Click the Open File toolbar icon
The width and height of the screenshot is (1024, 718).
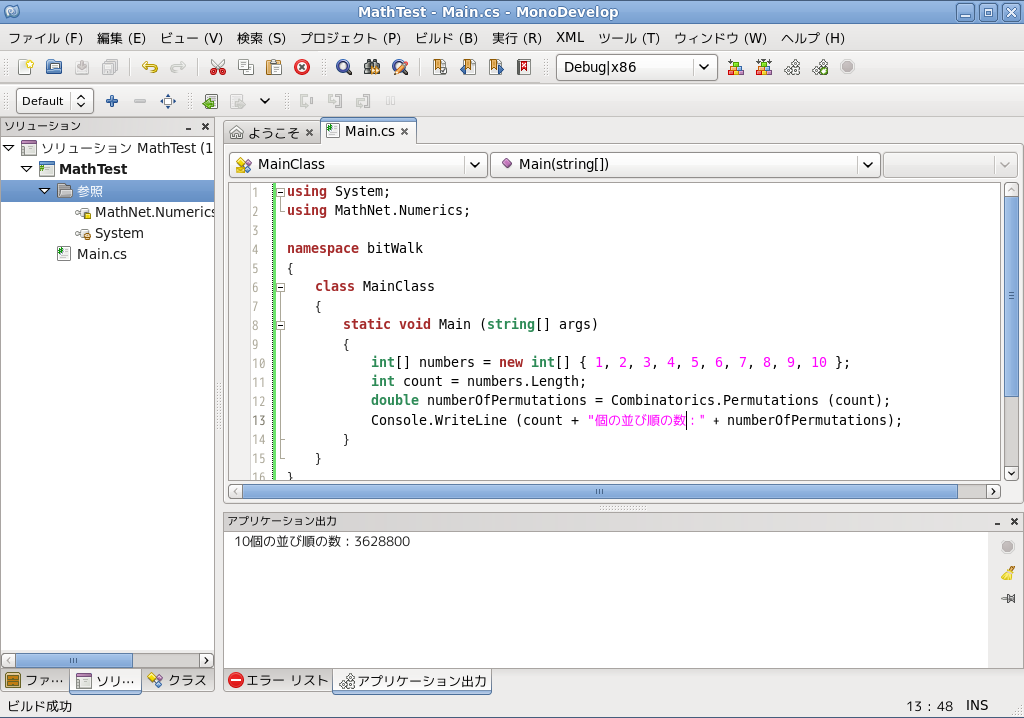coord(54,67)
